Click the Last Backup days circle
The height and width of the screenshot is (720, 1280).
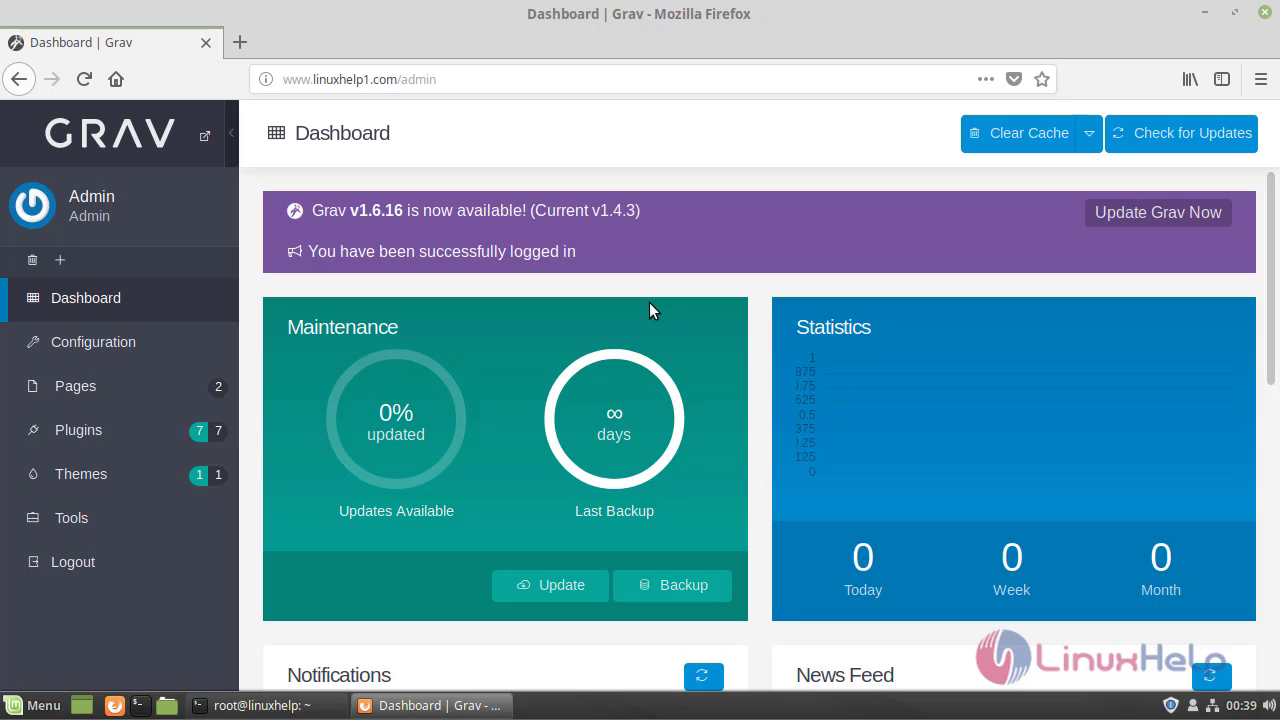[614, 420]
